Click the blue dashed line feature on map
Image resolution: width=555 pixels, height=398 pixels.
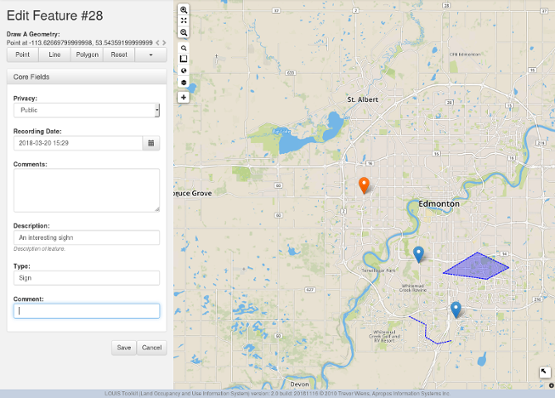click(x=426, y=331)
